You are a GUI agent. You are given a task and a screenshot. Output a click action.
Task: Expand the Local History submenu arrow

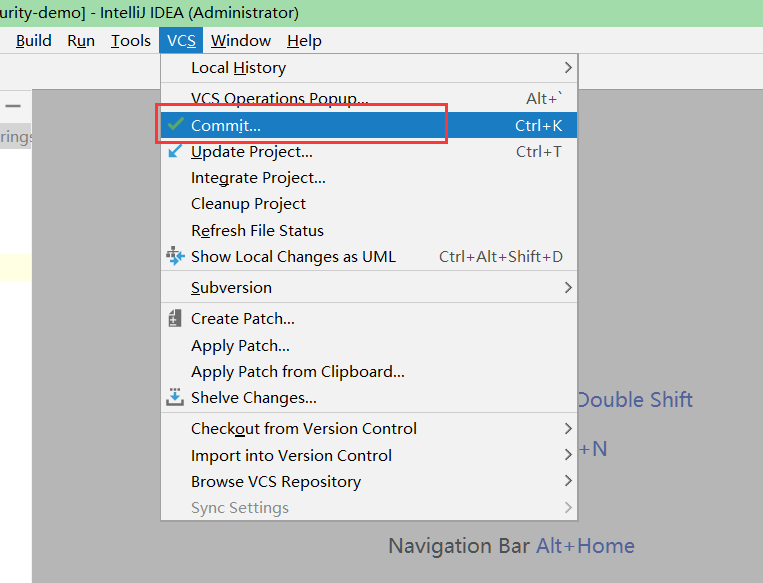pos(567,67)
